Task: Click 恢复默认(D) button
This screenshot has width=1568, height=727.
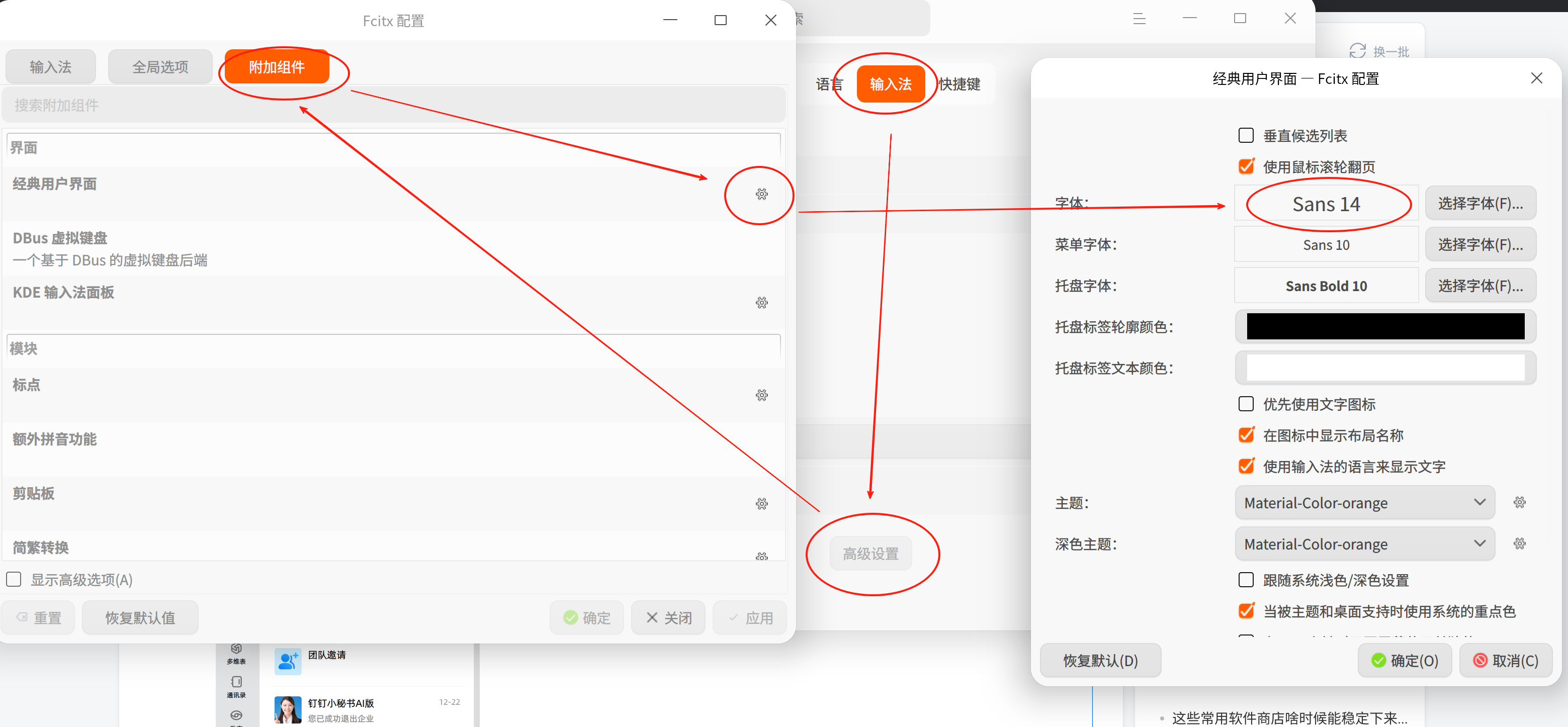Action: pos(1100,660)
